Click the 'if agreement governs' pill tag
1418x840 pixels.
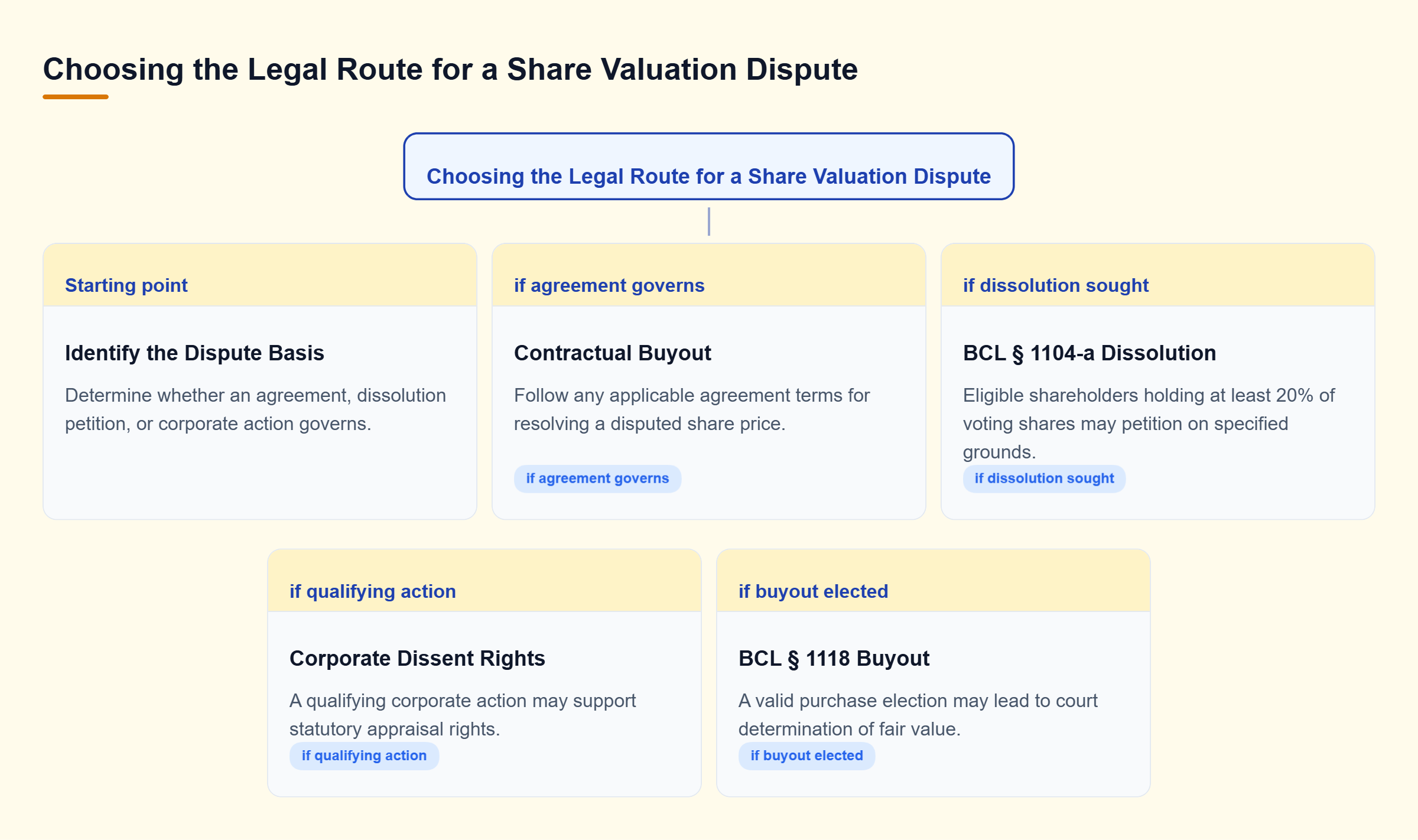click(x=597, y=478)
